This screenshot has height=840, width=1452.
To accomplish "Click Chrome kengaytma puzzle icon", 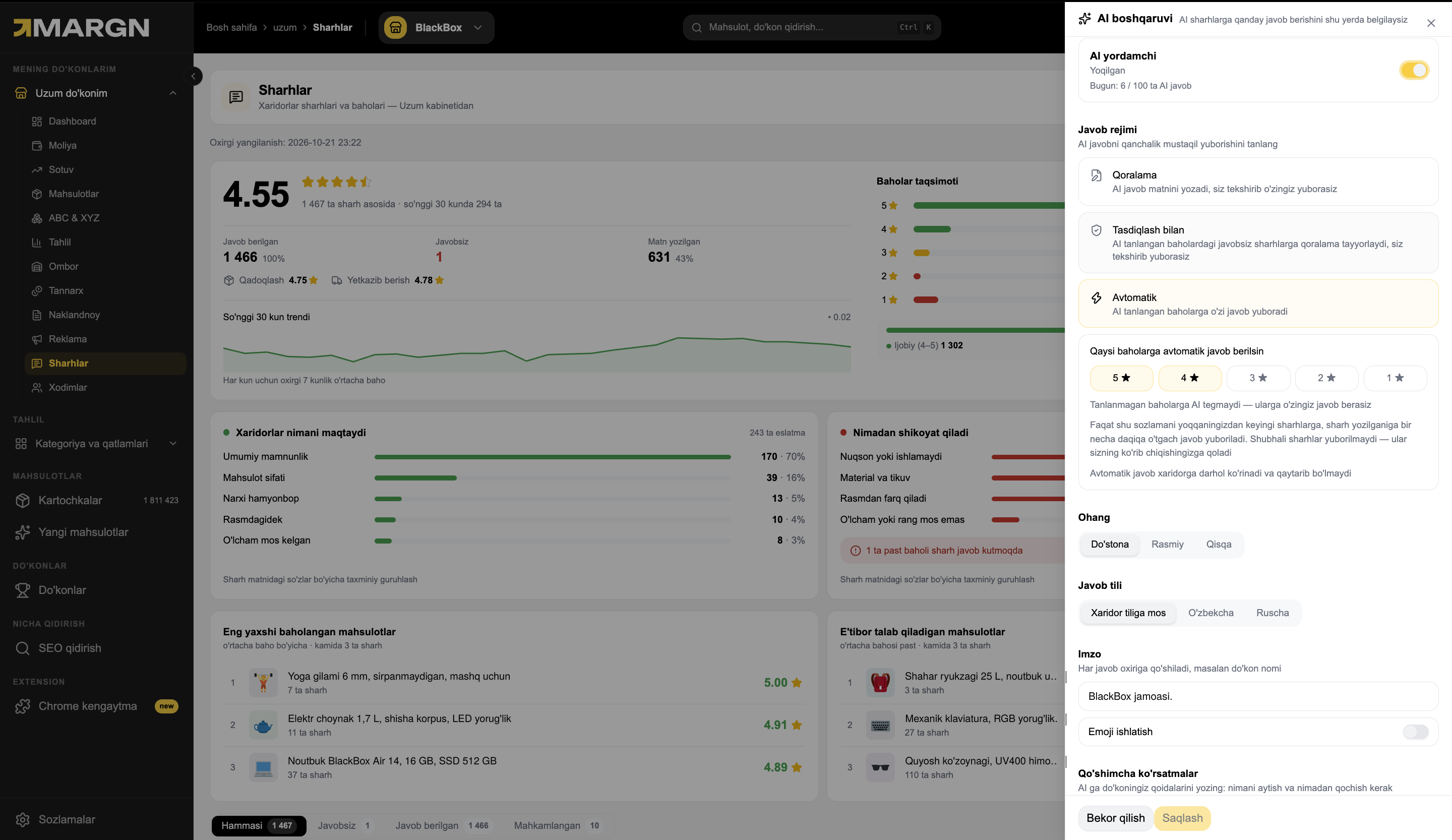I will [x=23, y=706].
